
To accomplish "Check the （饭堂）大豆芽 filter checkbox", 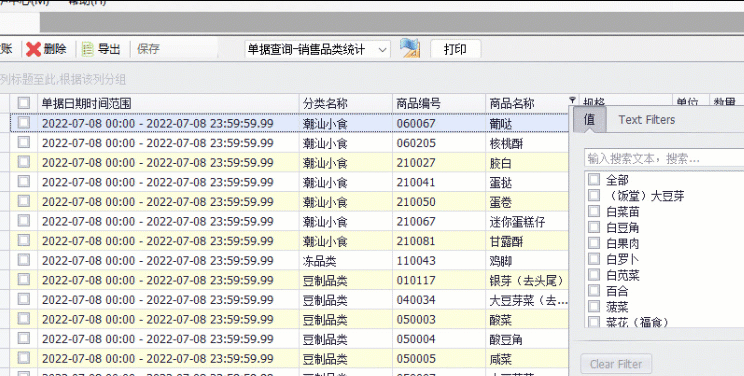I will tap(594, 195).
